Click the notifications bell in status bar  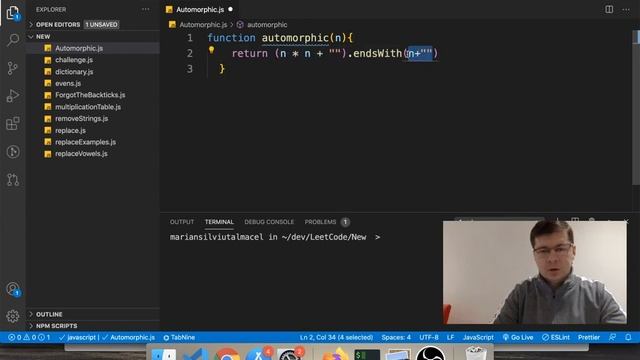click(x=628, y=337)
